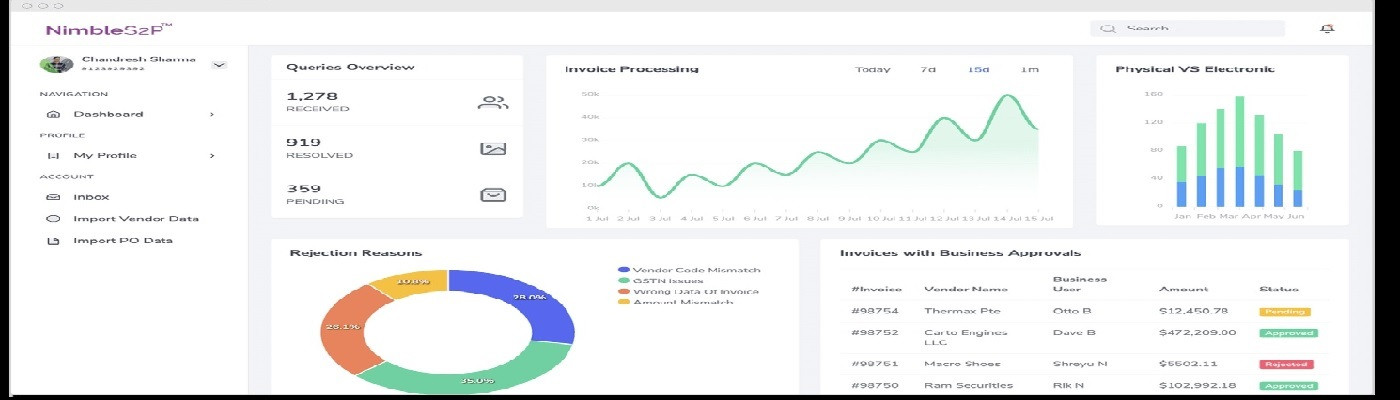Click the yellow 10.0% donut segment
The image size is (1400, 400).
coord(413,284)
